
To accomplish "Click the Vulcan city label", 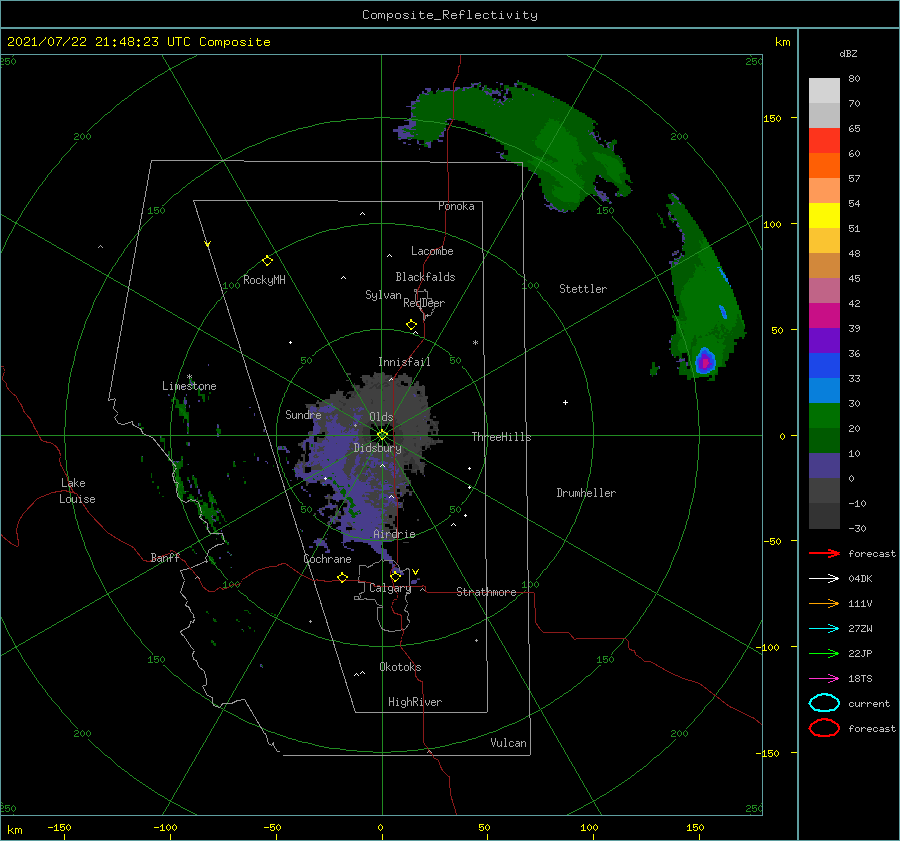I will [x=509, y=743].
